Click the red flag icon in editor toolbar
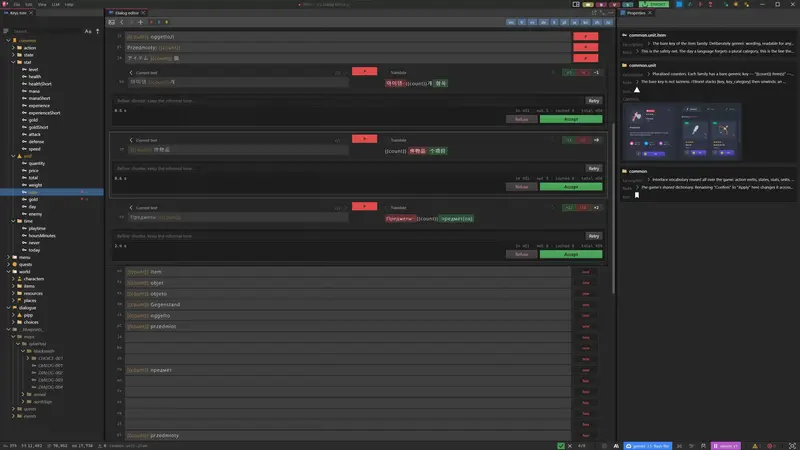Viewport: 800px width, 450px height. click(151, 22)
